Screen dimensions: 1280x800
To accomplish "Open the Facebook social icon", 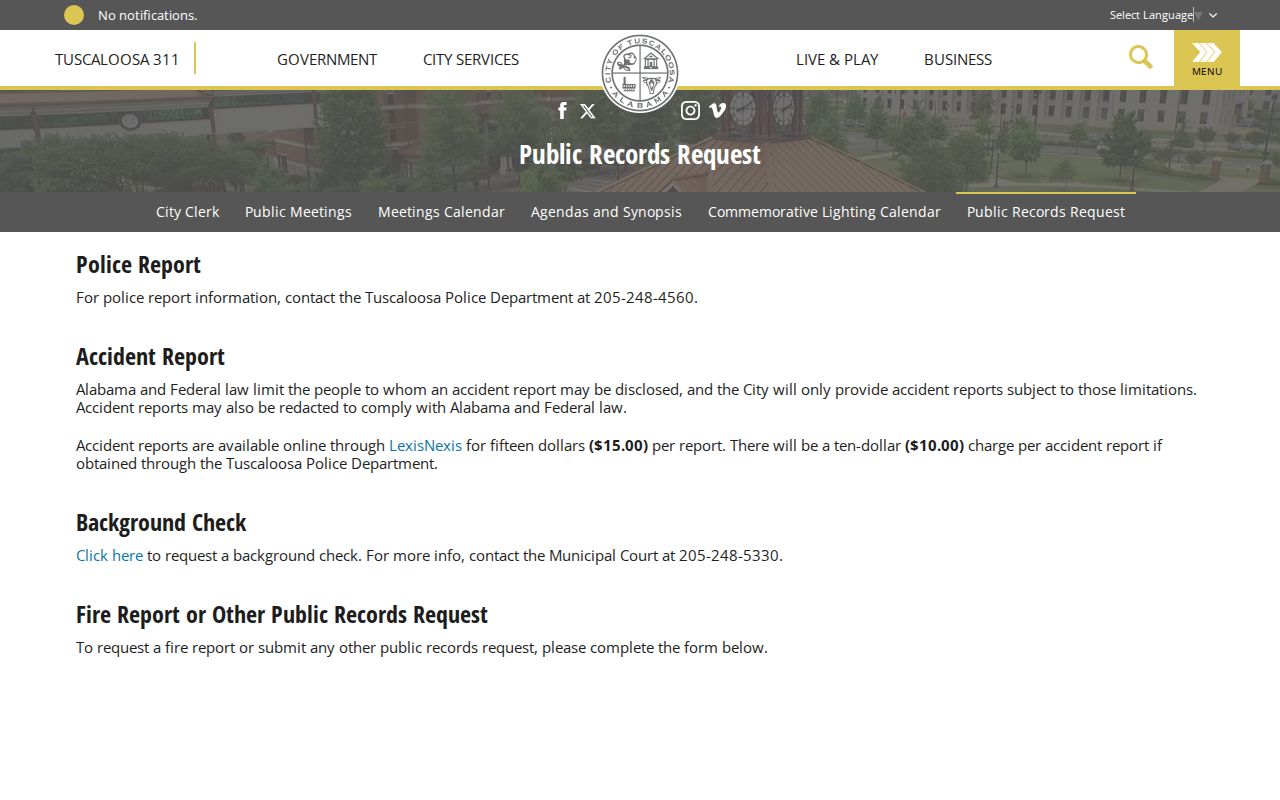I will pyautogui.click(x=562, y=111).
